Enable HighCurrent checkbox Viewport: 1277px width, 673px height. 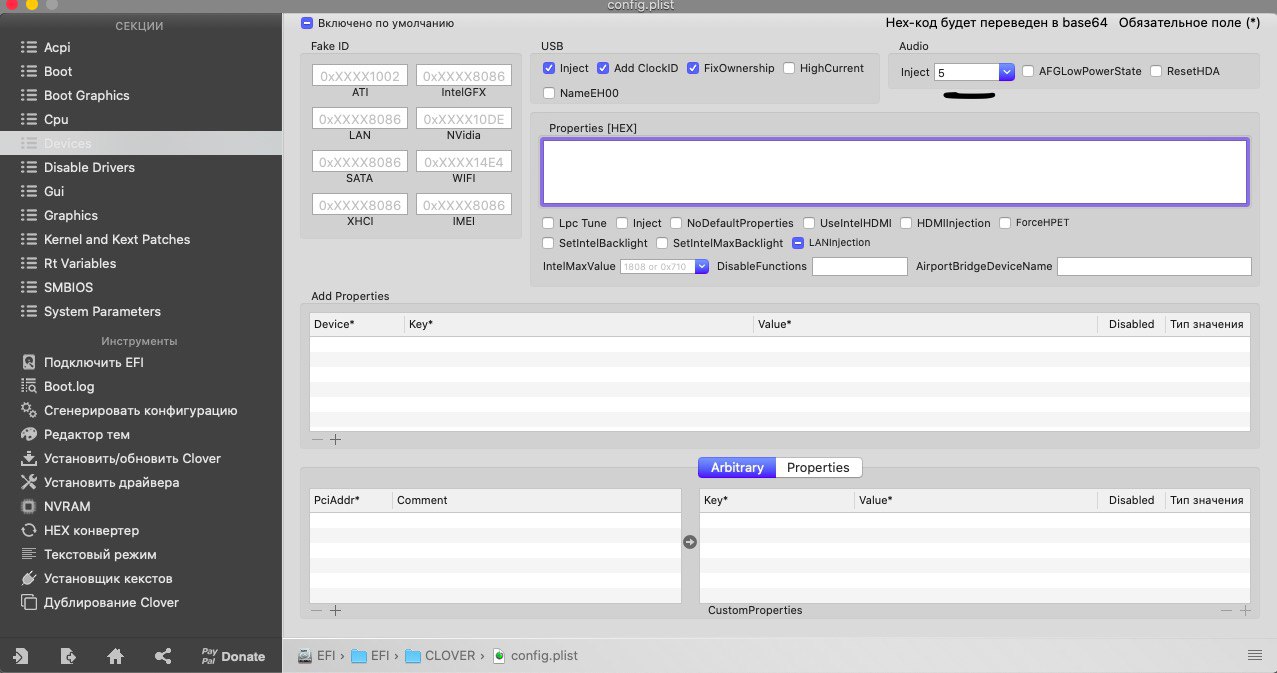tap(789, 68)
